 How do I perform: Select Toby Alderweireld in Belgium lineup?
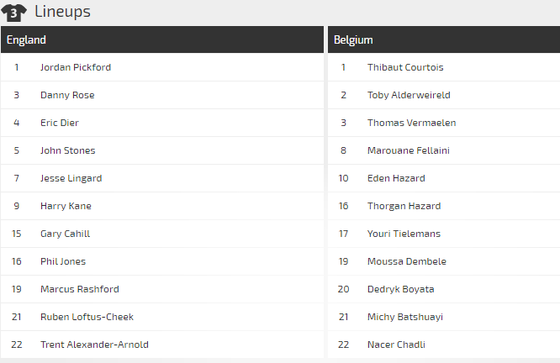point(409,95)
